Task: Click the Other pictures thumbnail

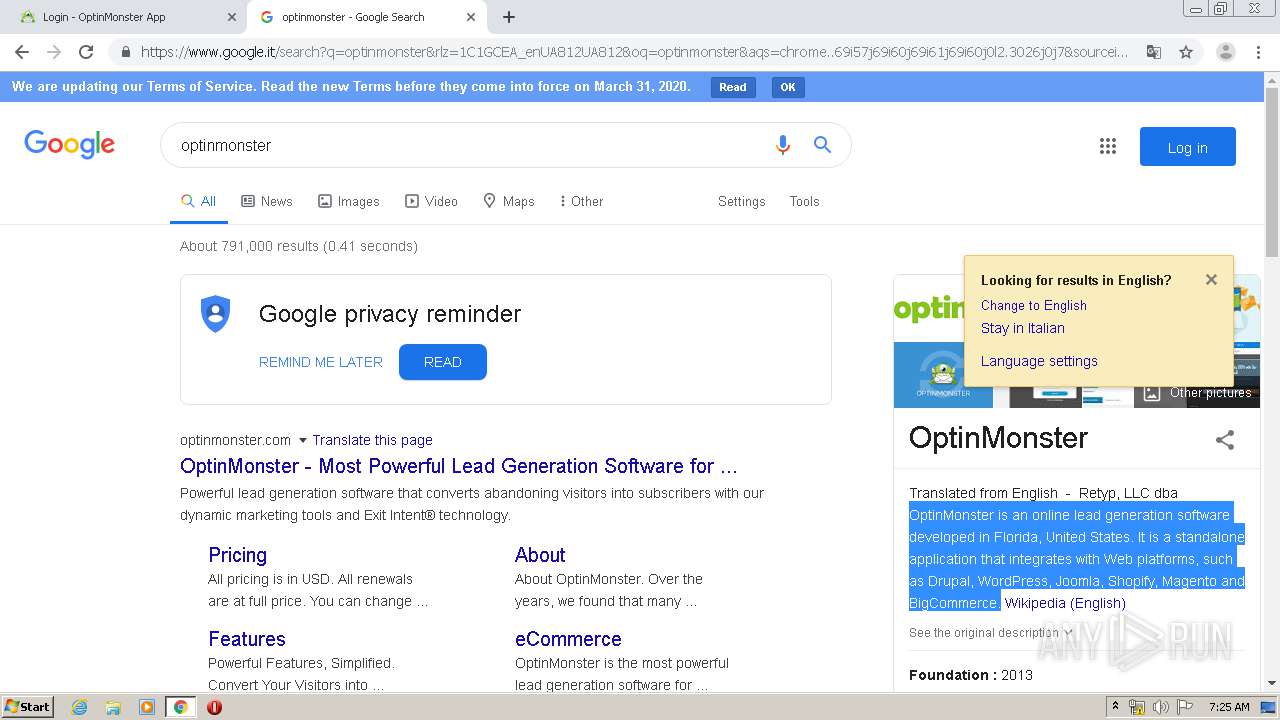Action: (1197, 393)
